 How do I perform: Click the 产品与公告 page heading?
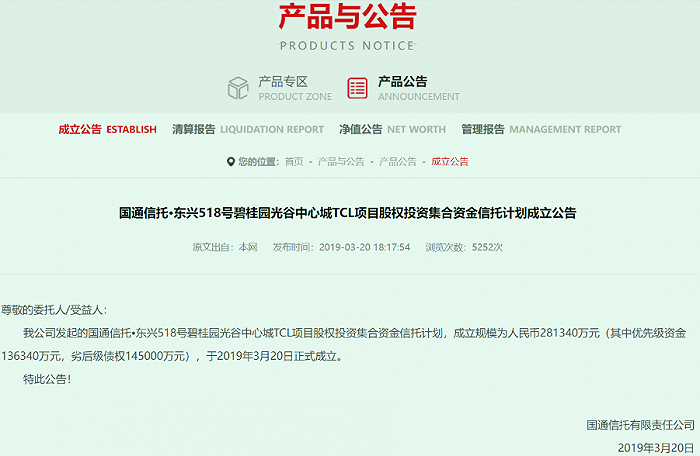point(347,17)
